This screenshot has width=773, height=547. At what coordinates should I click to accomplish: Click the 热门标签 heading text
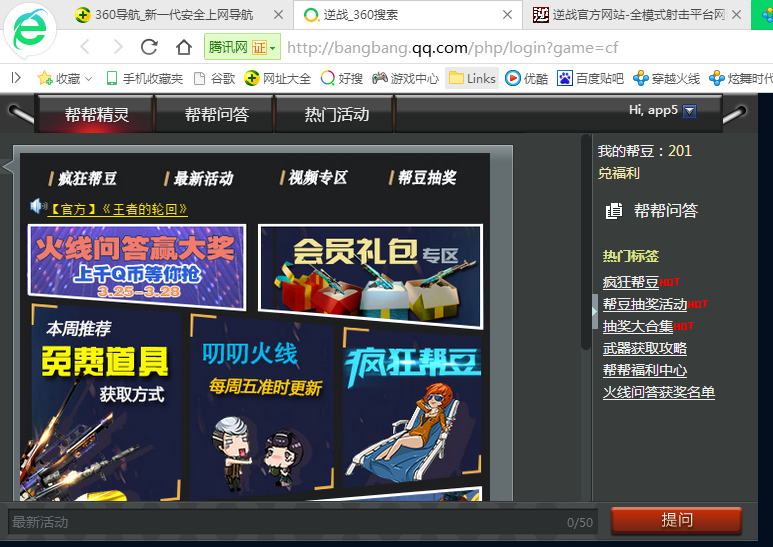click(x=631, y=256)
